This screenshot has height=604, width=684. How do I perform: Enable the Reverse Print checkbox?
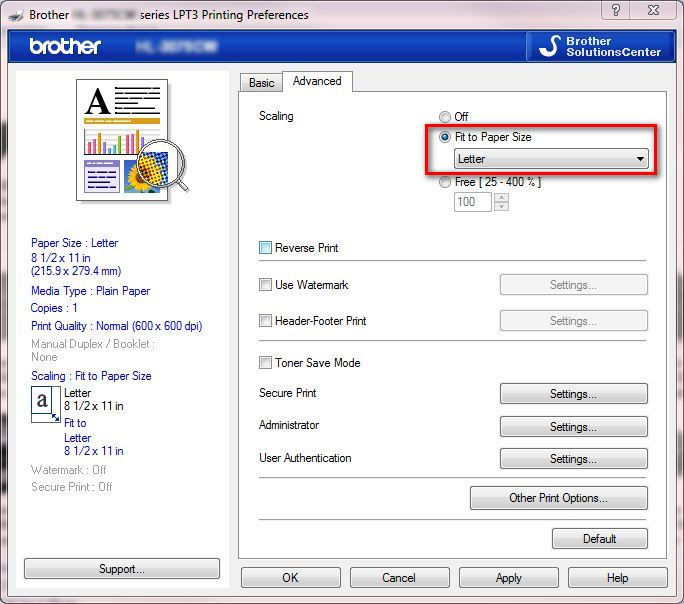pos(266,248)
